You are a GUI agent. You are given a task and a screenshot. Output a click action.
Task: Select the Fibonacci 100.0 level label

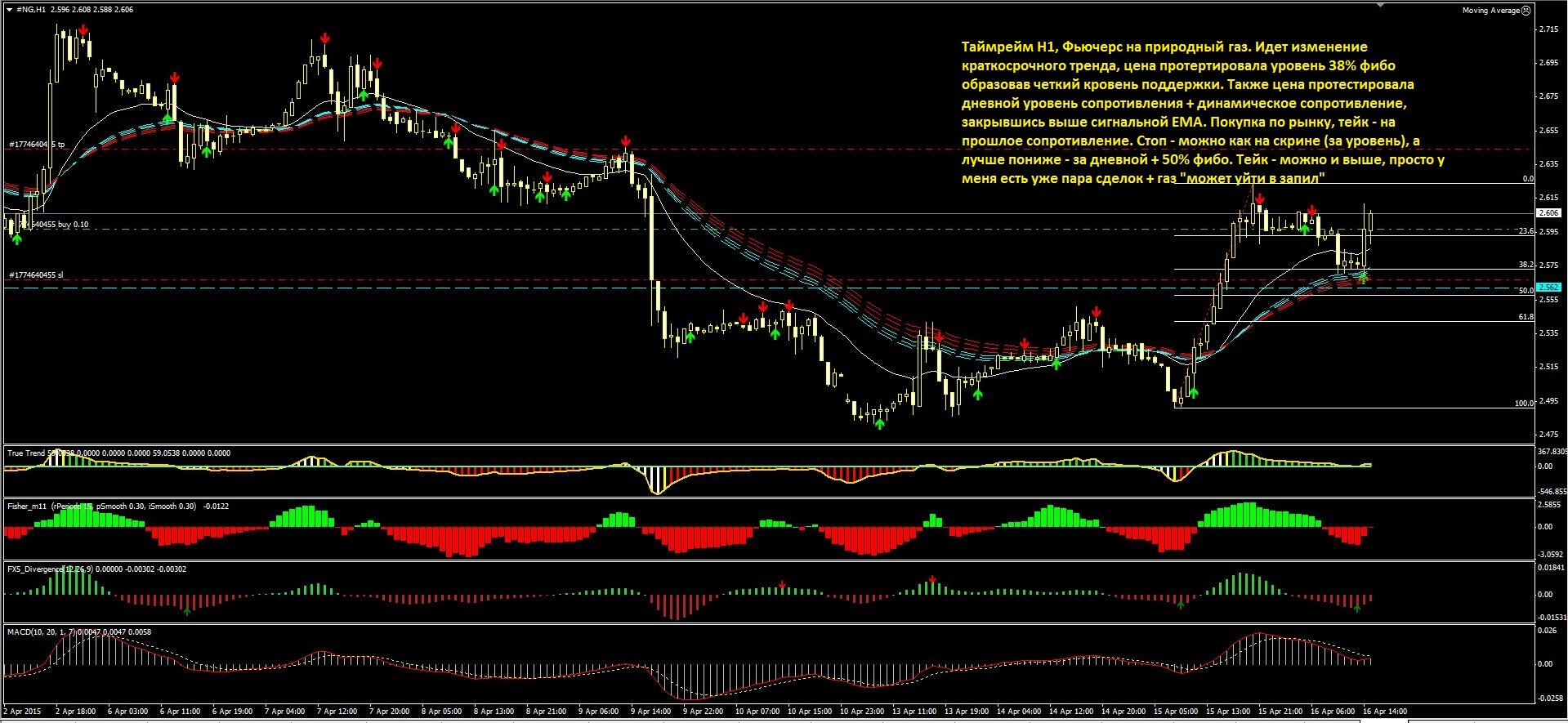[x=1524, y=403]
